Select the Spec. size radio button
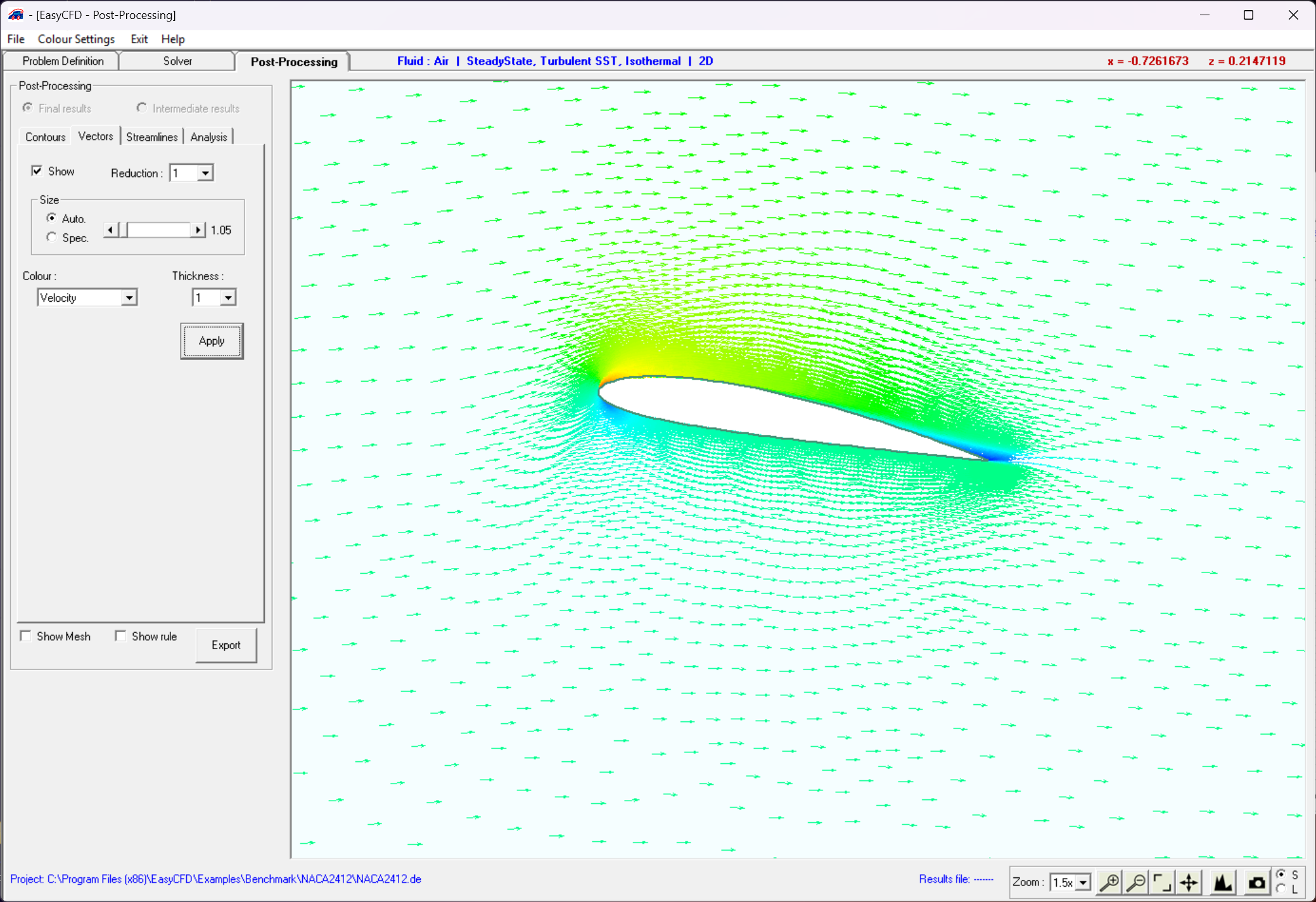The image size is (1316, 902). point(51,237)
